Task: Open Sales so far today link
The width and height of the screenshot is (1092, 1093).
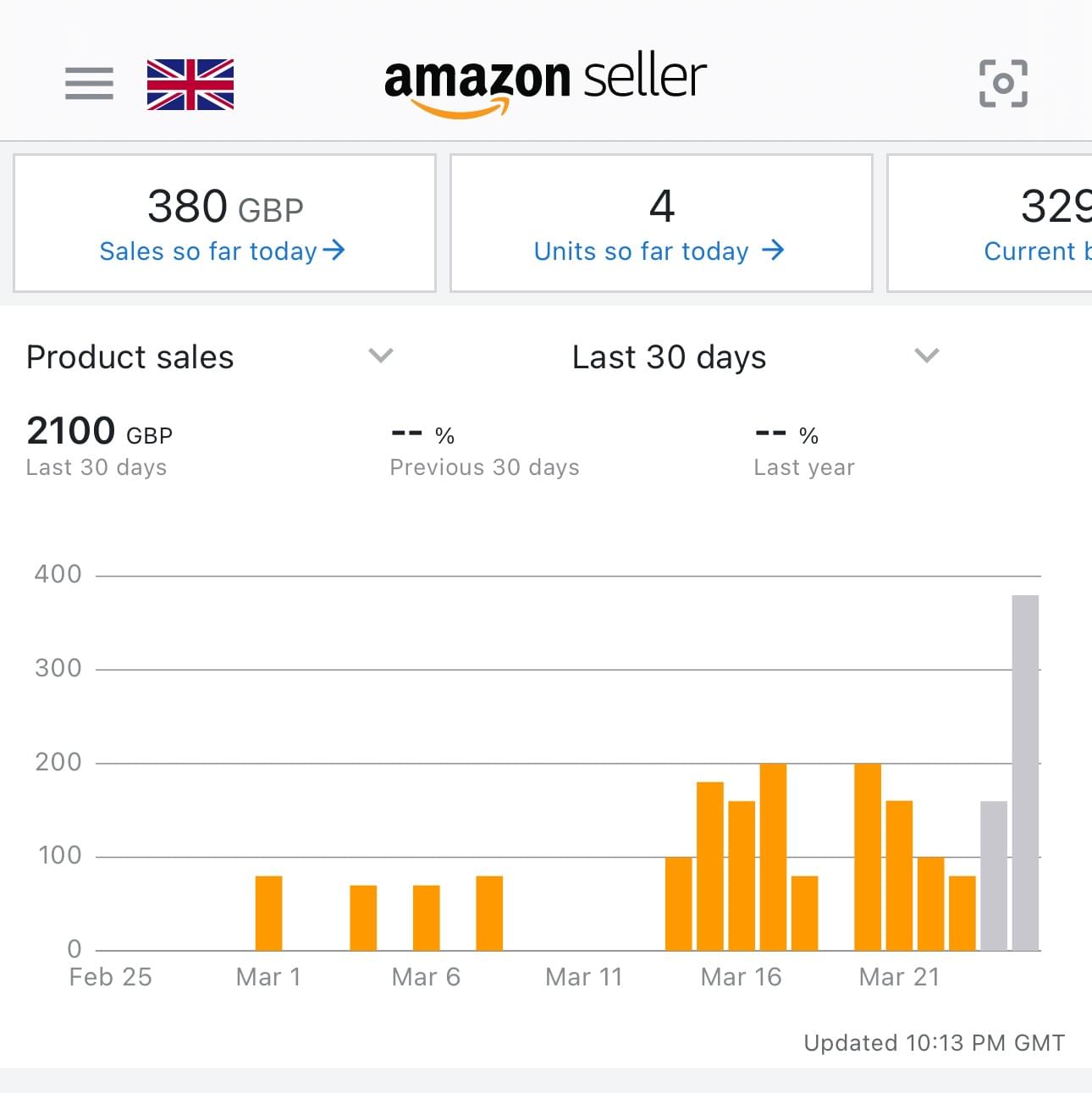Action: coord(207,251)
